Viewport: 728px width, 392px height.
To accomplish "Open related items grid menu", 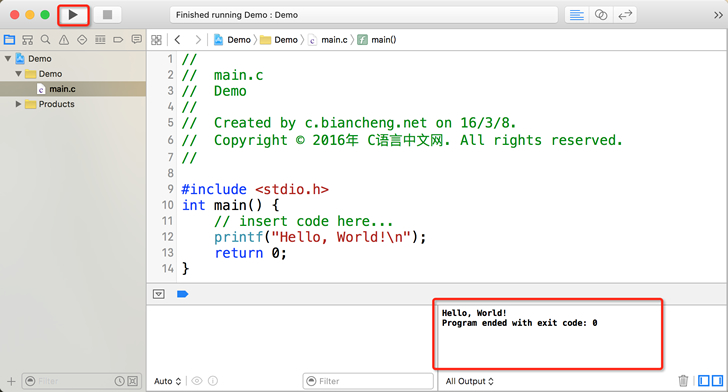I will [156, 40].
